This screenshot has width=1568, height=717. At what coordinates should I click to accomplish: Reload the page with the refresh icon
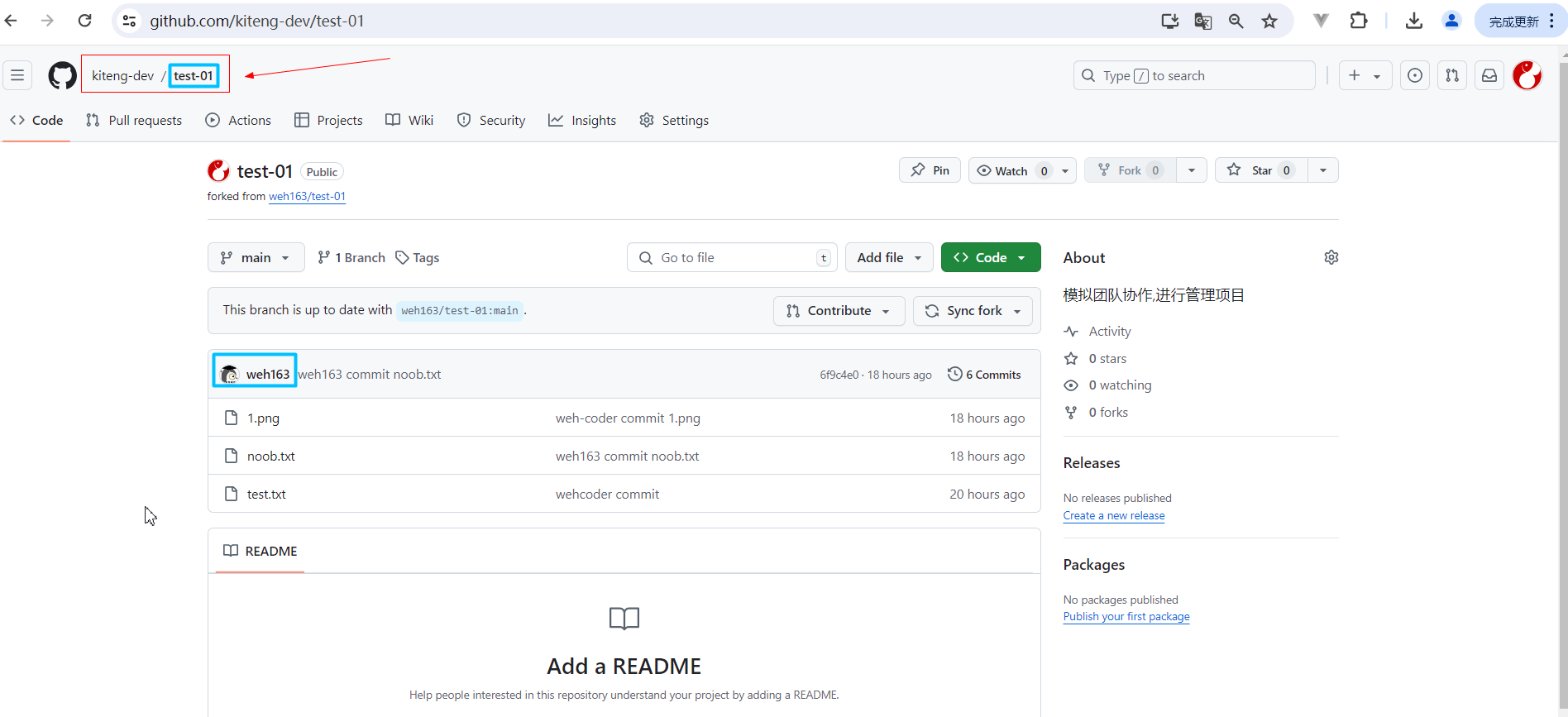(x=84, y=21)
